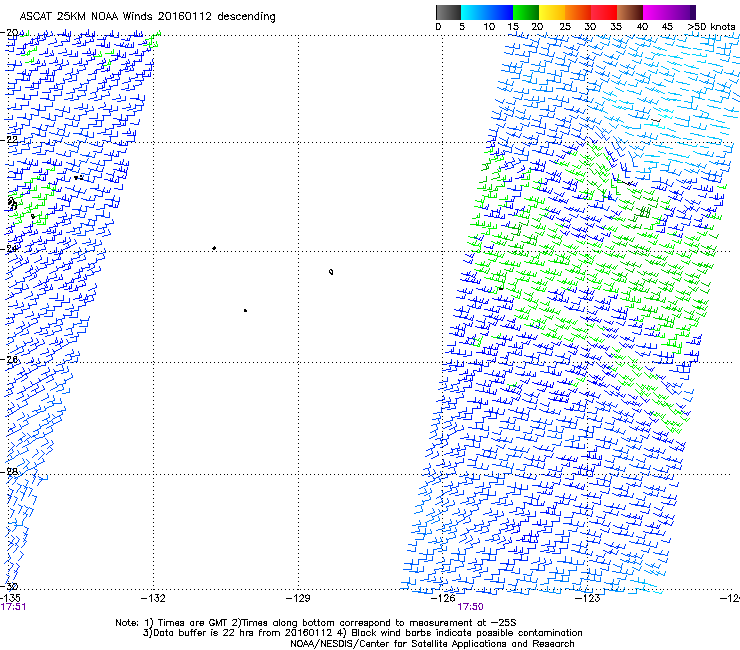Click the "Times are GMT" note line
The width and height of the screenshot is (740, 650).
point(317,623)
